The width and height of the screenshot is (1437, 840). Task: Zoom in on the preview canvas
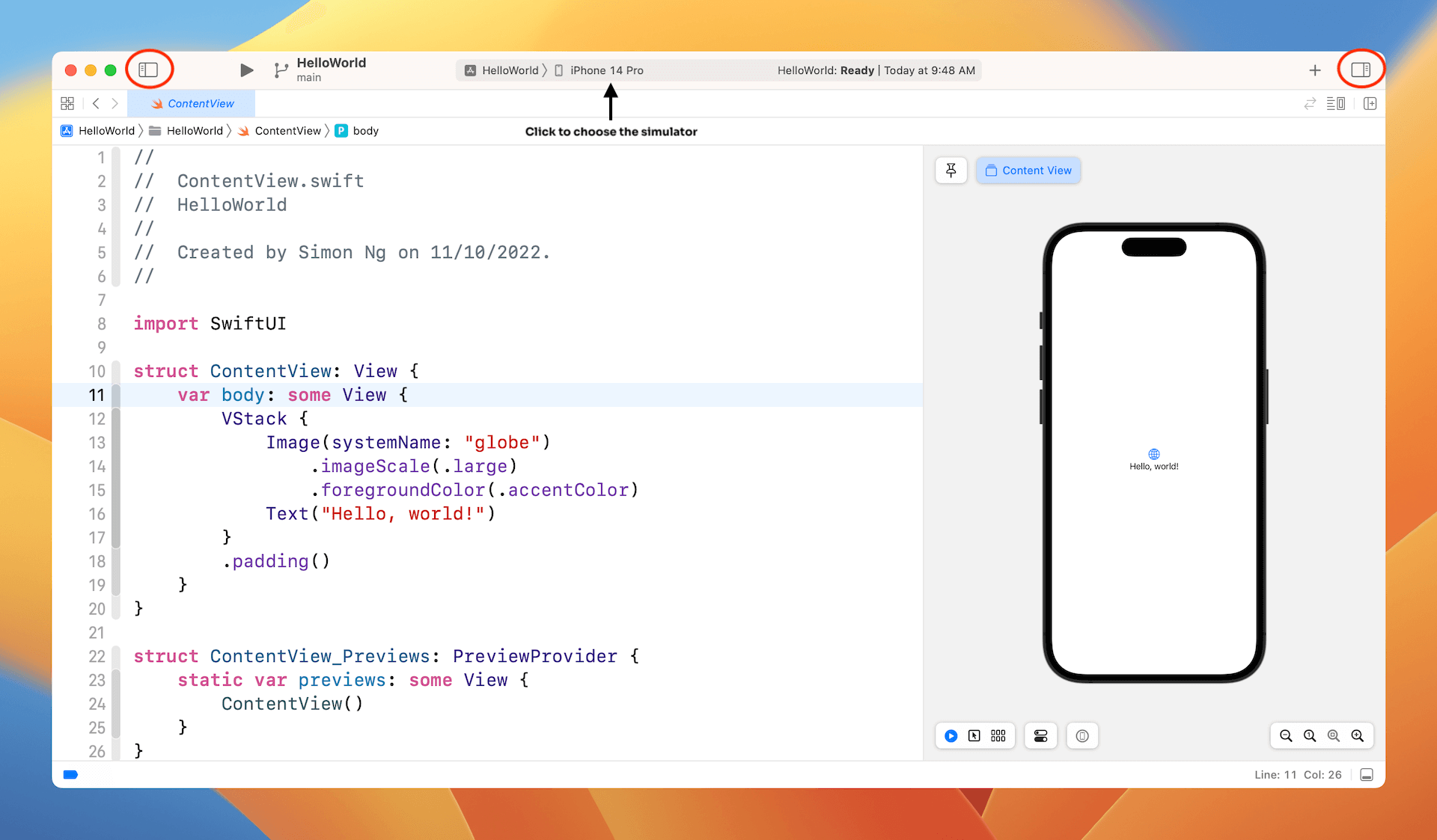tap(1357, 736)
